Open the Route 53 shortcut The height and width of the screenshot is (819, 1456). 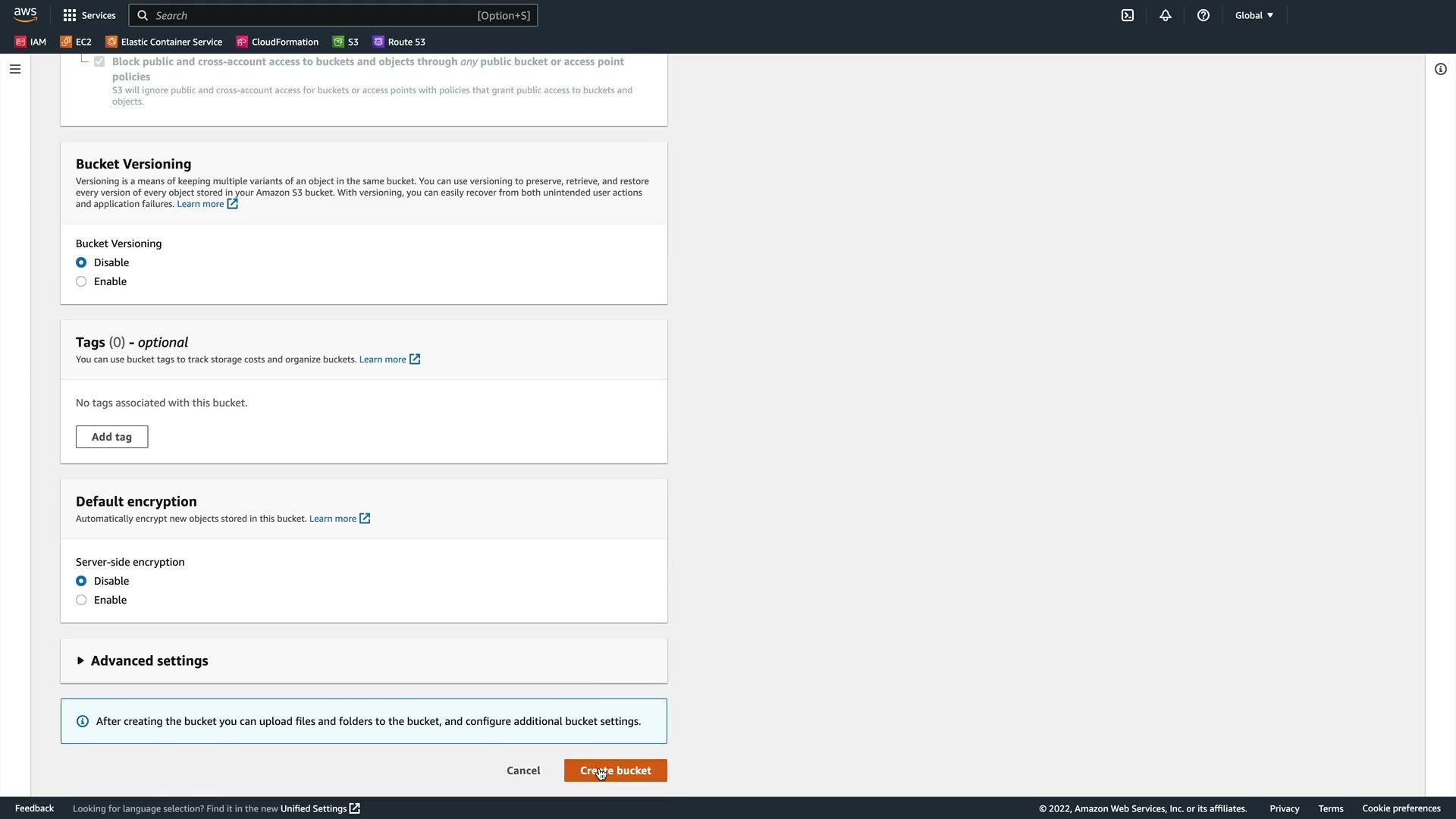[x=399, y=42]
